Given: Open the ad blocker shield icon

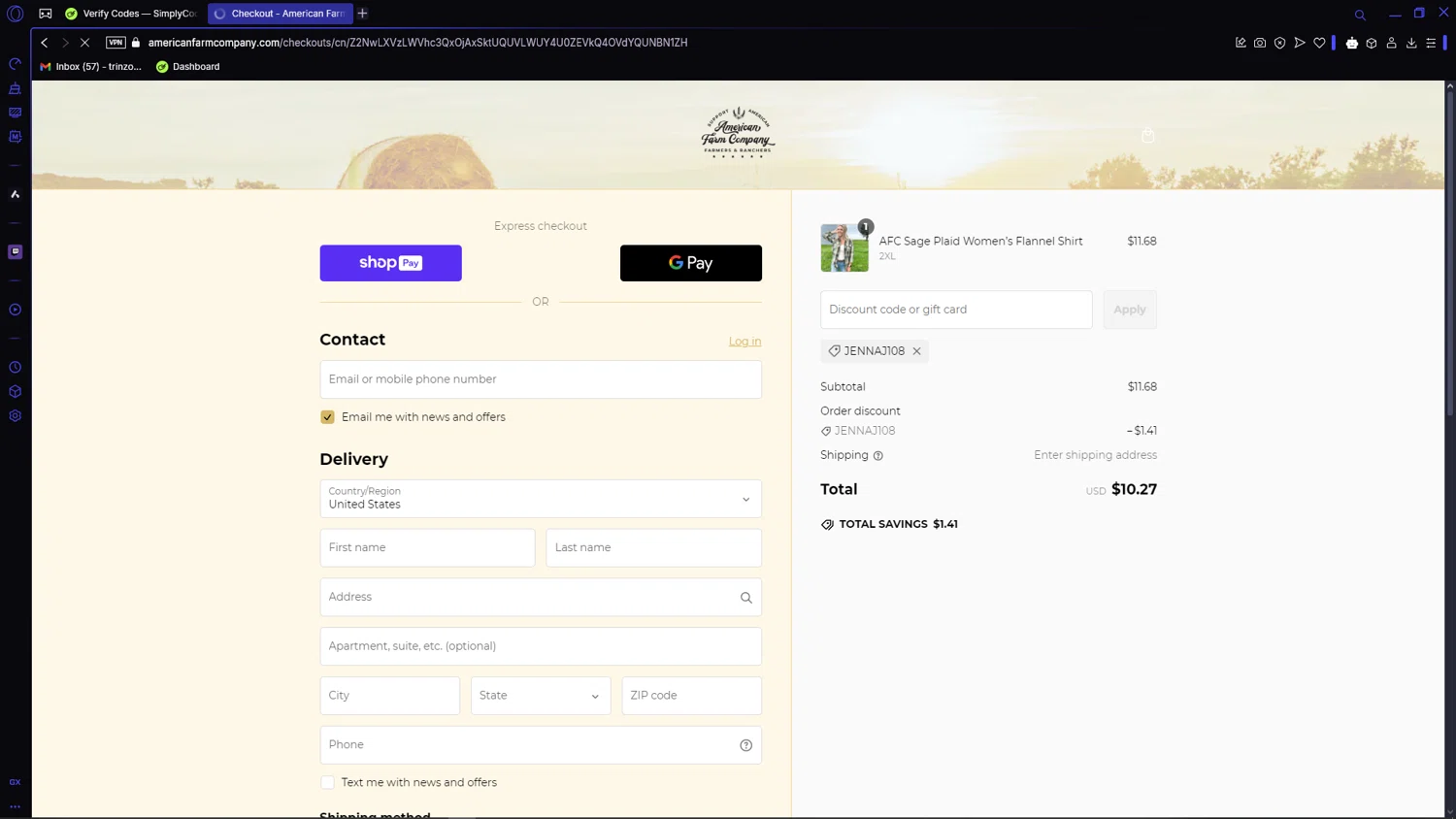Looking at the screenshot, I should [1279, 43].
